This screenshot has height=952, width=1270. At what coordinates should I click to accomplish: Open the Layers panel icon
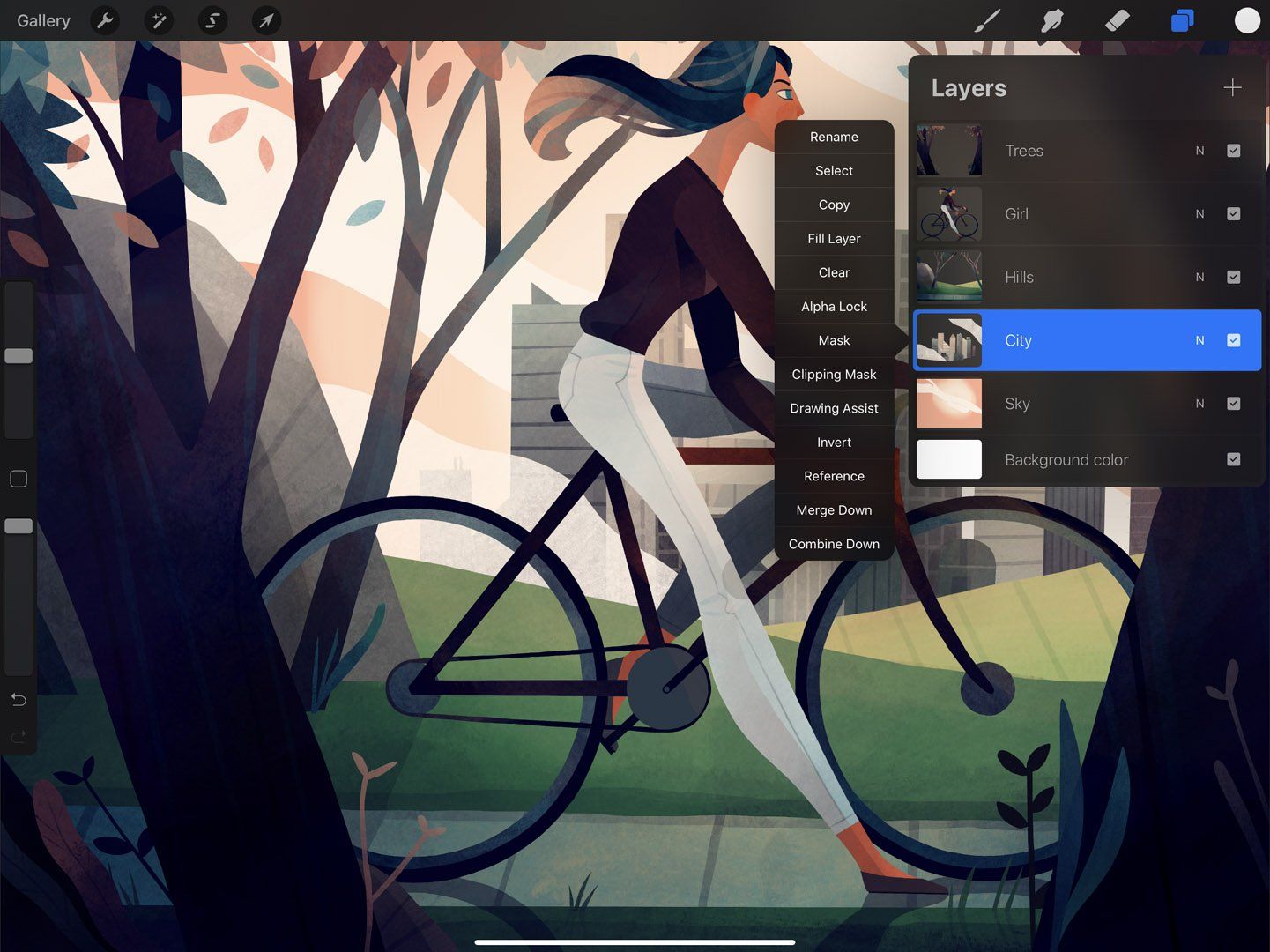1182,20
